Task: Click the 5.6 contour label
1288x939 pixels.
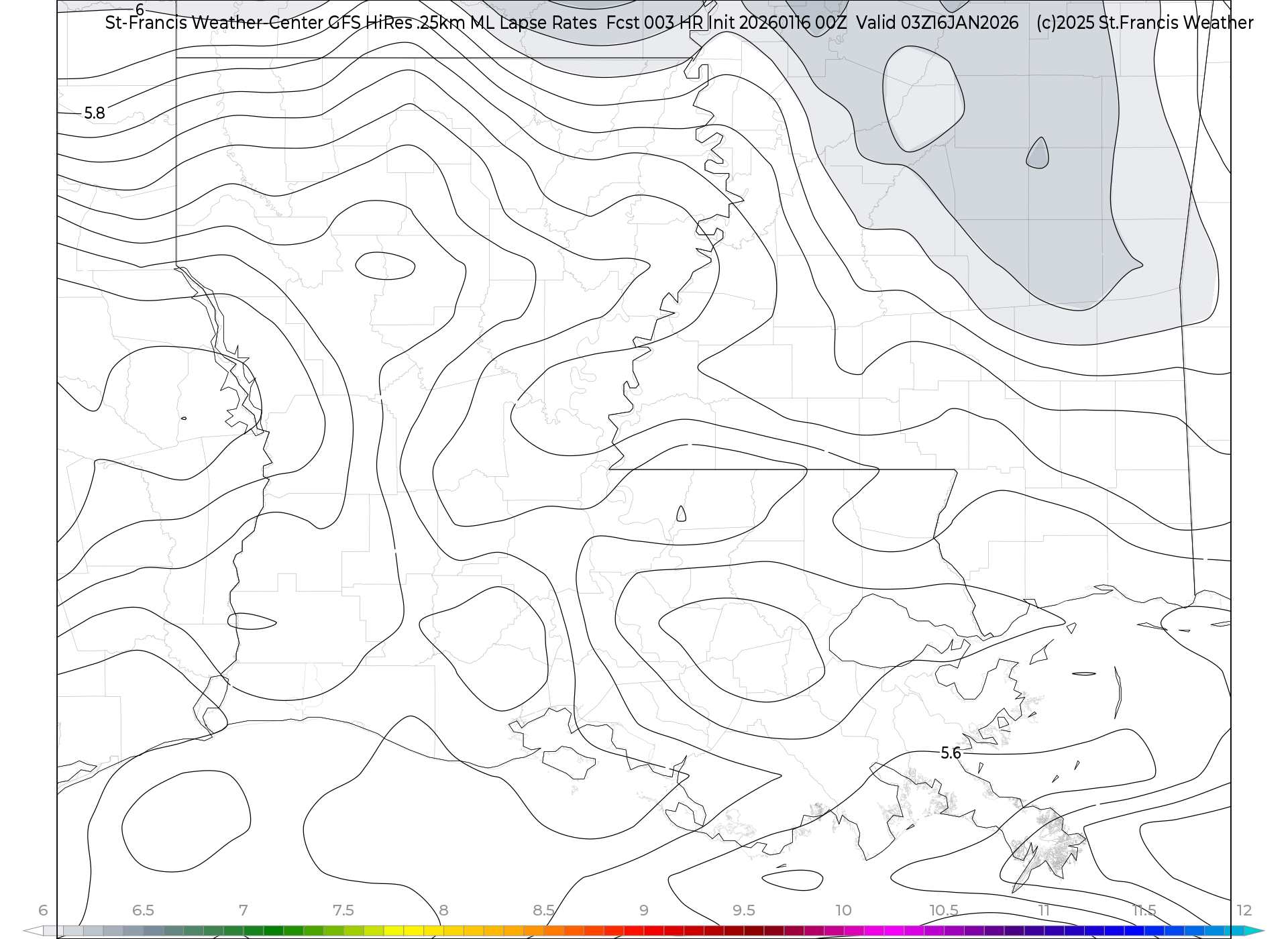Action: (951, 753)
